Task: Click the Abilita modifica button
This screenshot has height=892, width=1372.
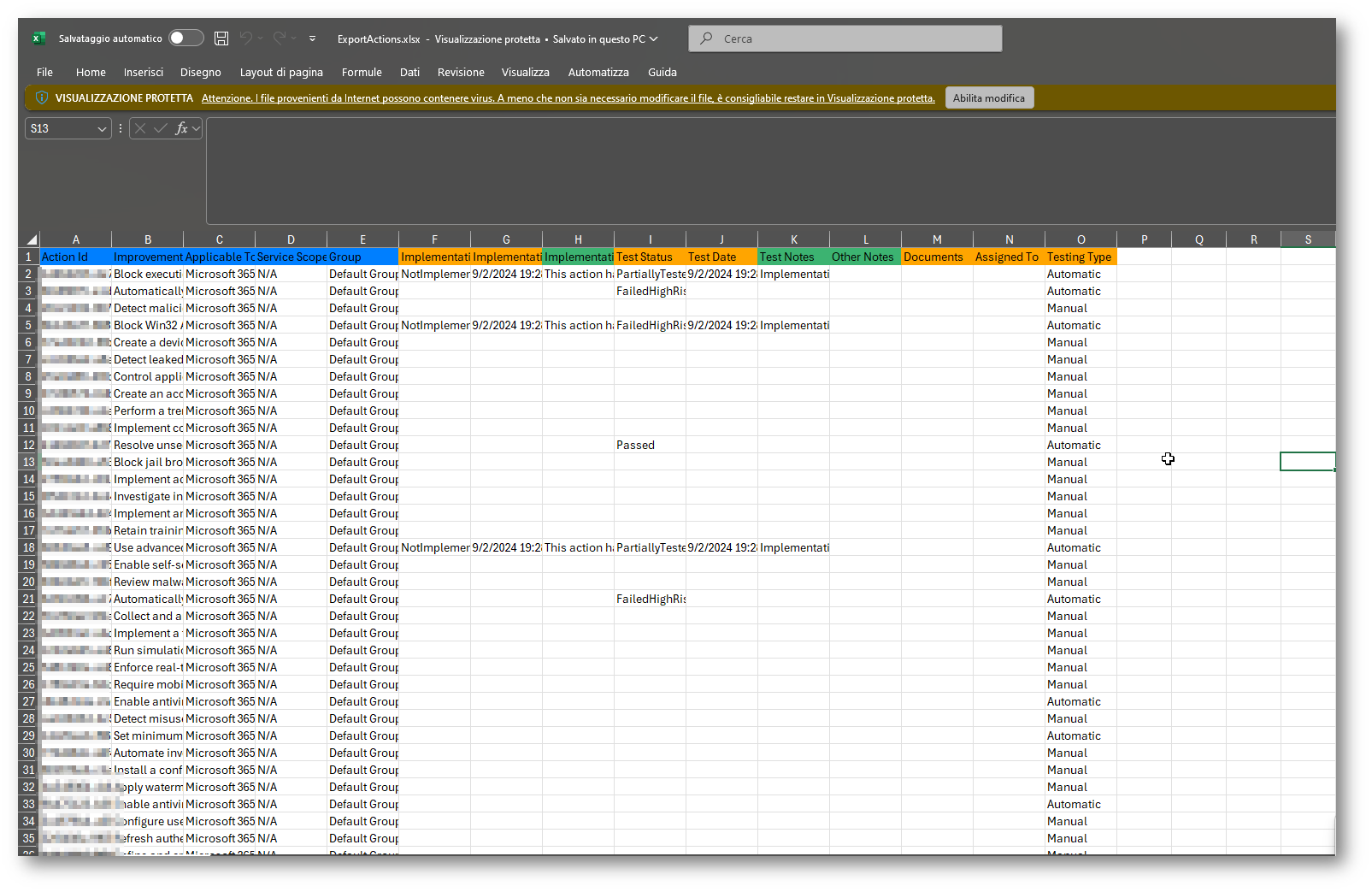Action: (x=989, y=98)
